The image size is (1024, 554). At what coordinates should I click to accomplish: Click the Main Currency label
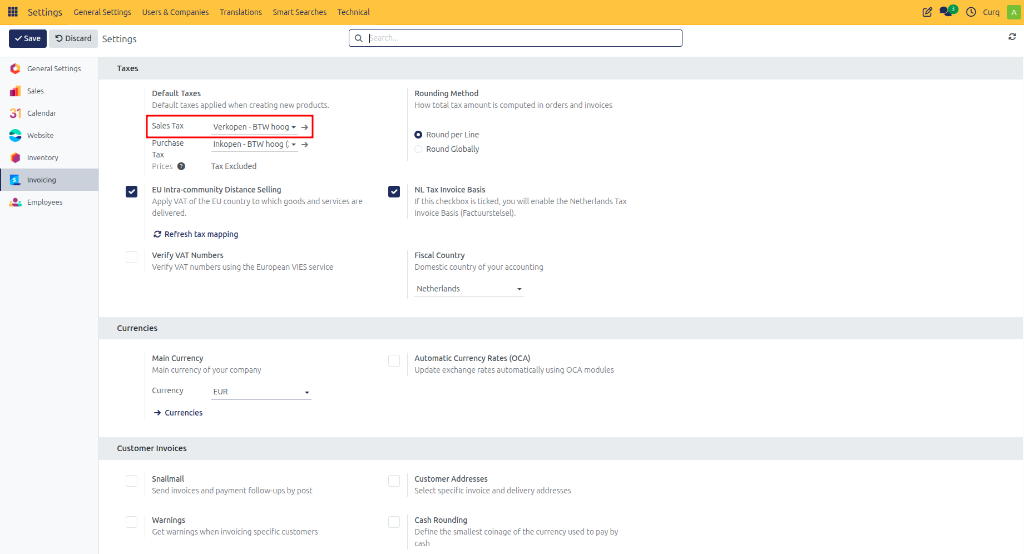pyautogui.click(x=178, y=358)
